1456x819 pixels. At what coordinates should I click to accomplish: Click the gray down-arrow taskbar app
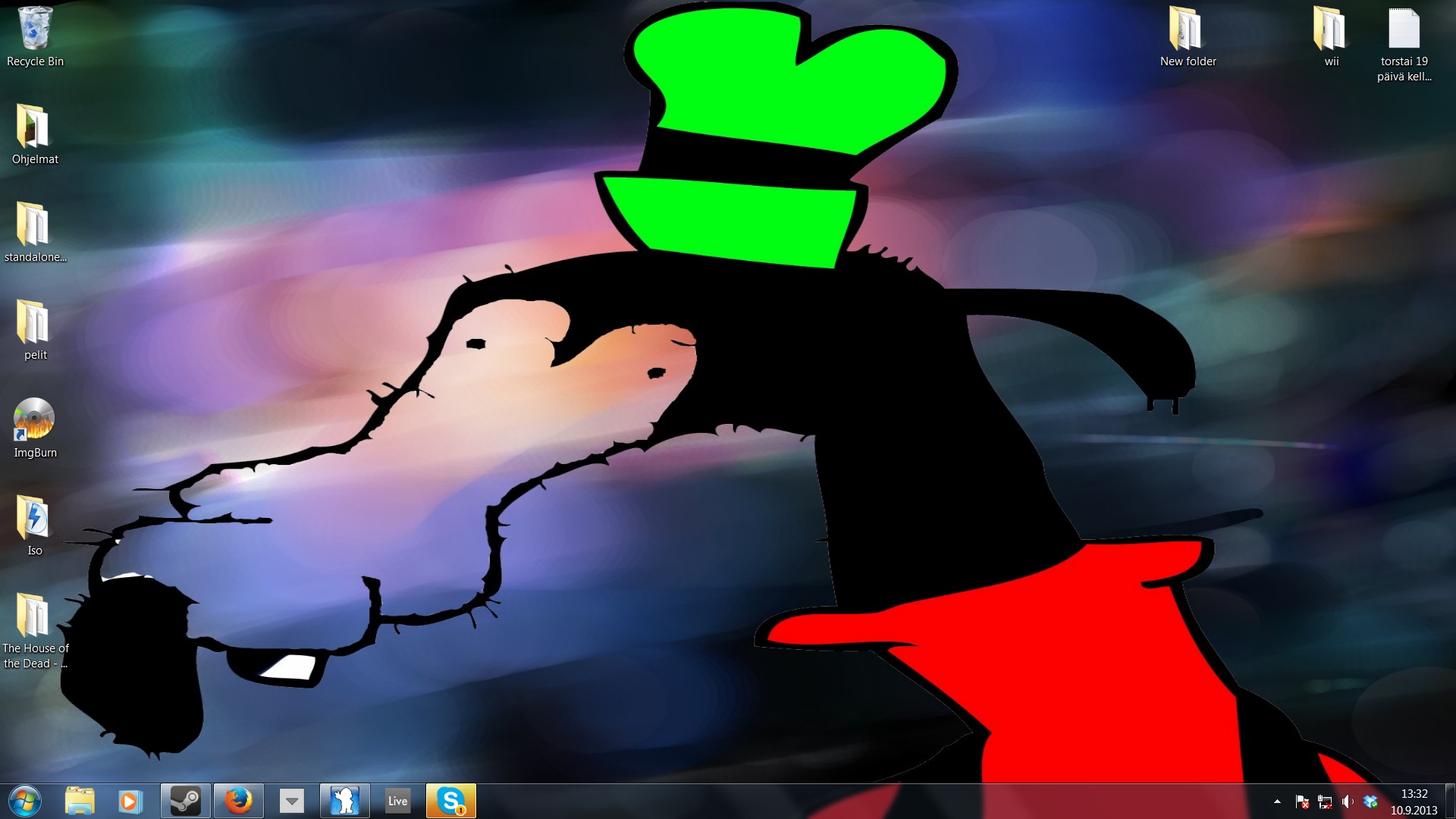click(291, 801)
